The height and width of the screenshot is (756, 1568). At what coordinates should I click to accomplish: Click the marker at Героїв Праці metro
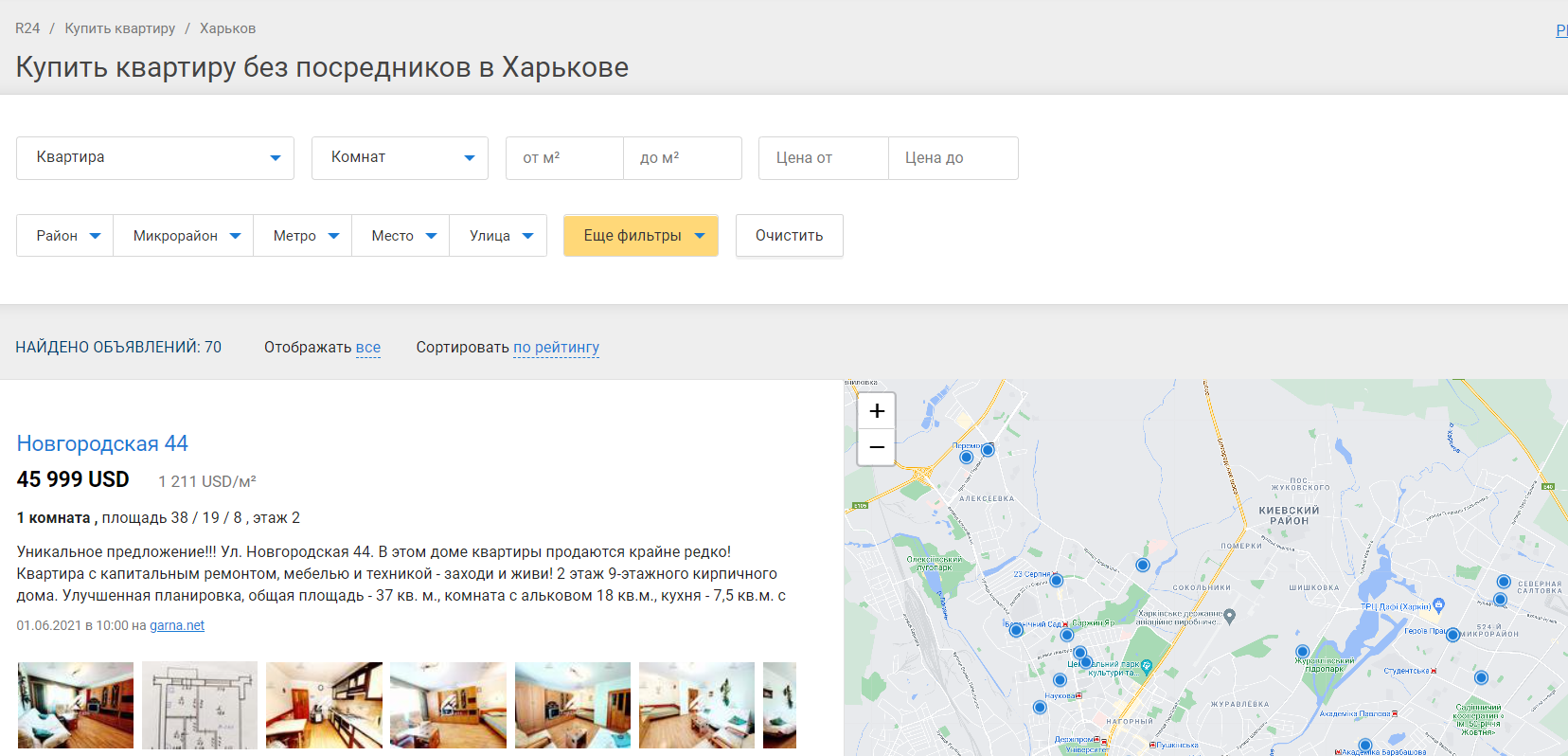pos(1452,635)
